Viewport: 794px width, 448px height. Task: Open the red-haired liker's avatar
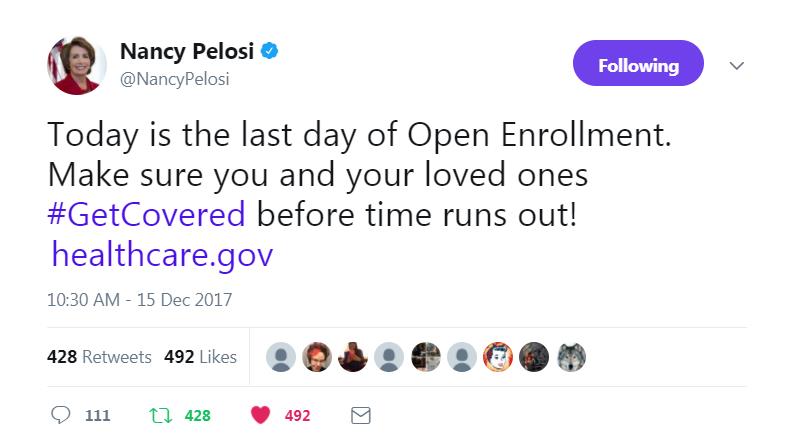point(317,357)
